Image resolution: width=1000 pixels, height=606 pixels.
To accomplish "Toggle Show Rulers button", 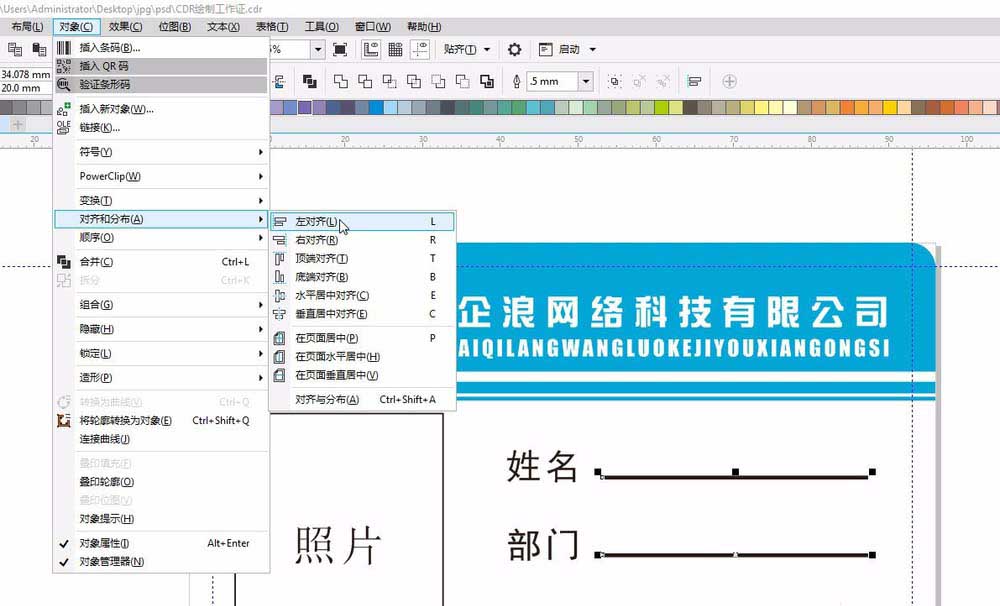I will point(371,50).
